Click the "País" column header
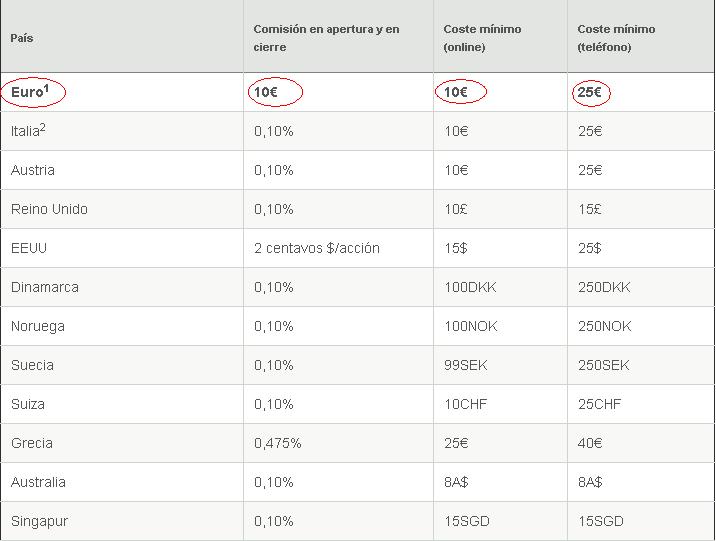The image size is (716, 541). point(22,38)
